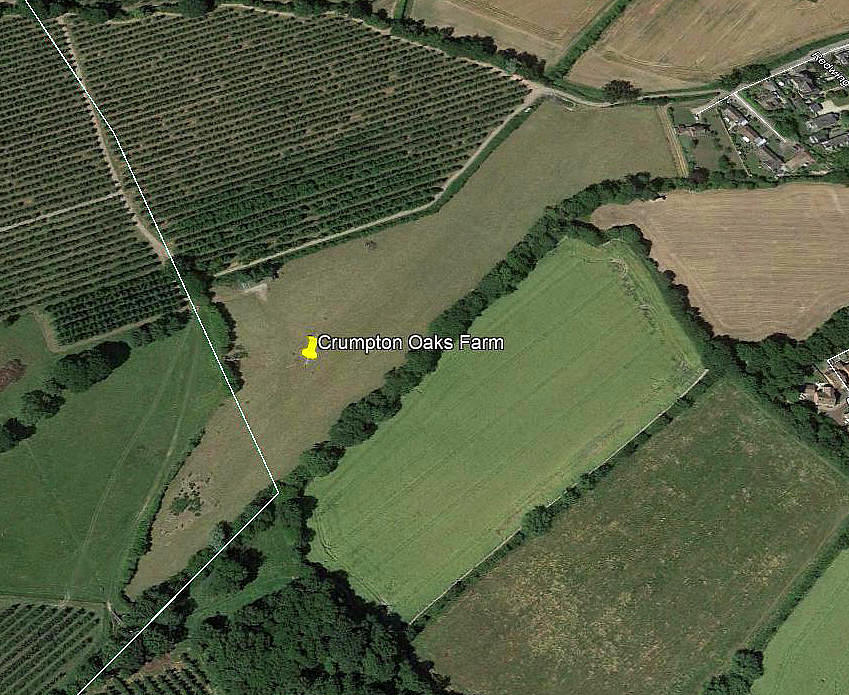The width and height of the screenshot is (849, 695).
Task: Click the partial Redwing road label
Action: coord(831,68)
